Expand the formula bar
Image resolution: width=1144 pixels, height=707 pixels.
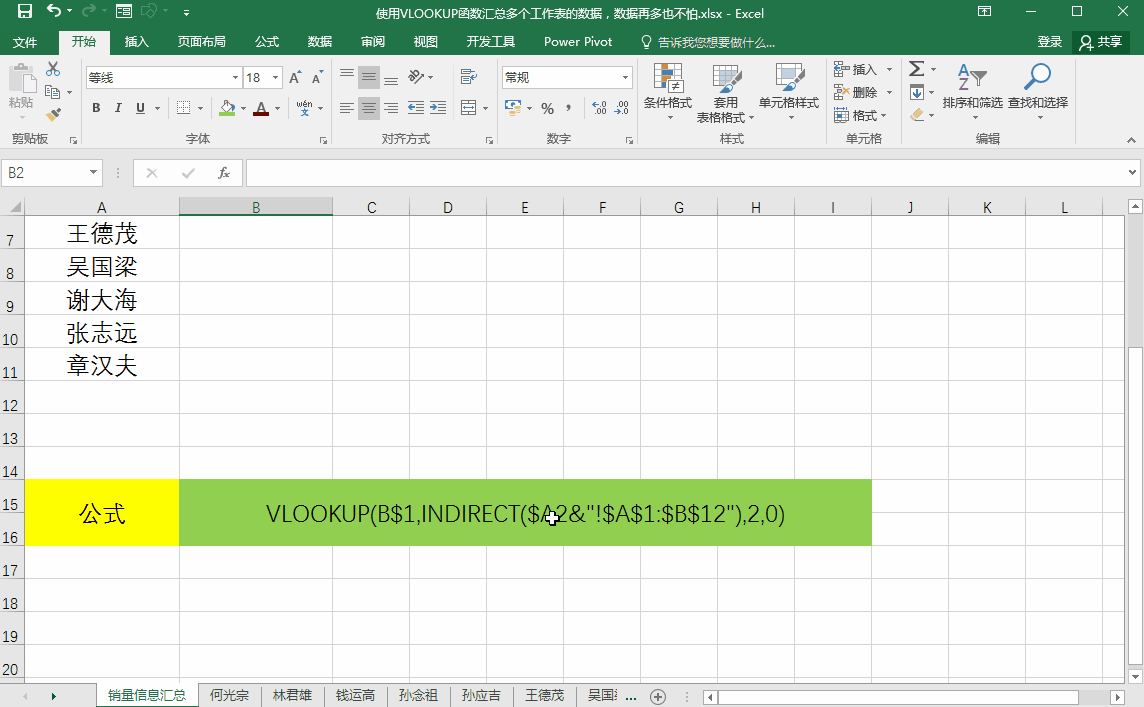(1132, 173)
